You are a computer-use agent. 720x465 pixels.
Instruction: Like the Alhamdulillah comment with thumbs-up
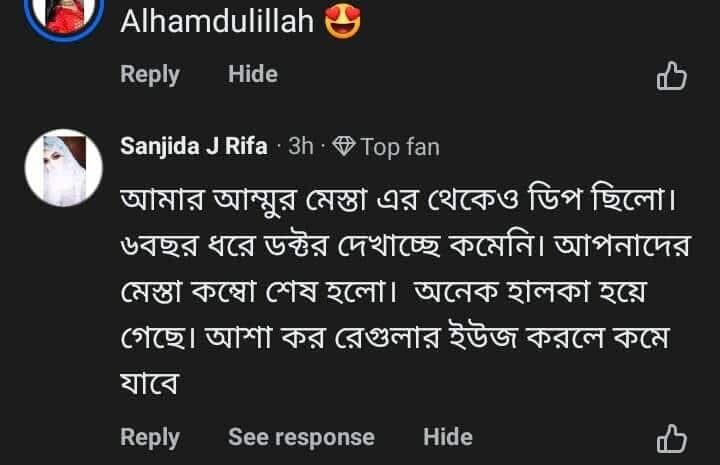pyautogui.click(x=671, y=76)
